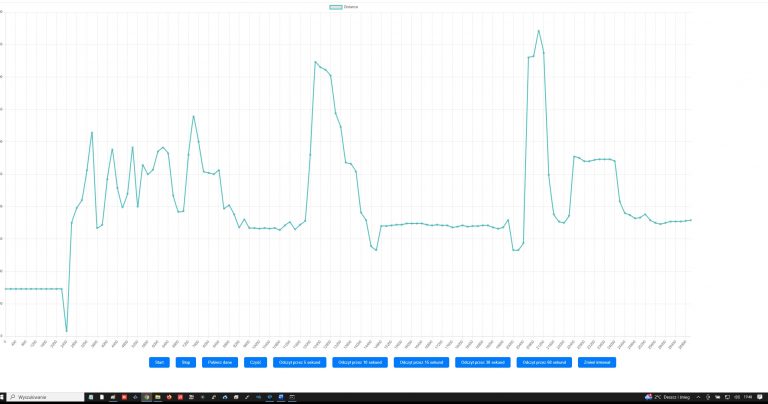Screen dimensions: 768x404
Task: Open the Windows Start menu icon
Action: point(5,397)
